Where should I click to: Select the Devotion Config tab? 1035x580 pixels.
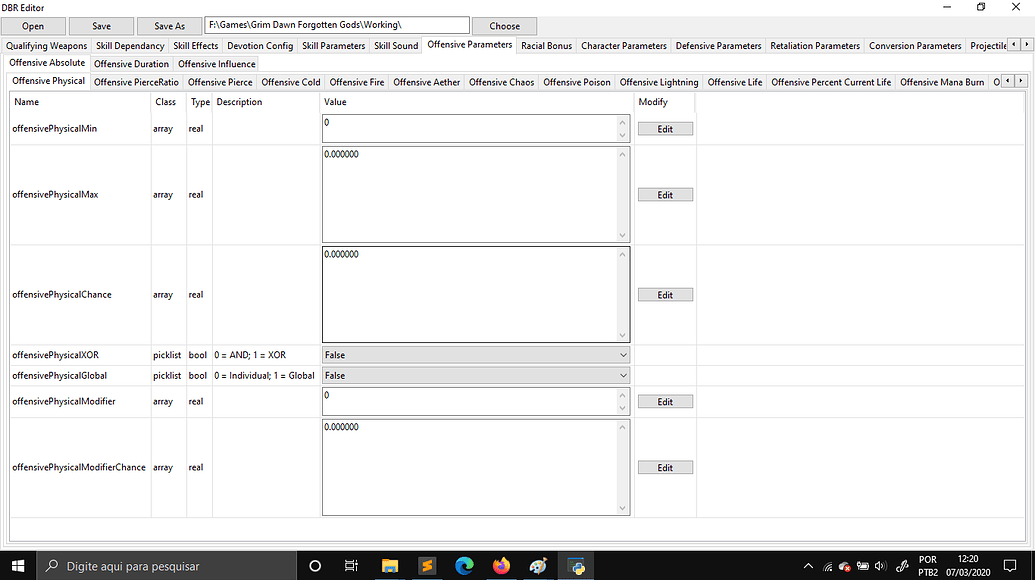click(x=259, y=45)
